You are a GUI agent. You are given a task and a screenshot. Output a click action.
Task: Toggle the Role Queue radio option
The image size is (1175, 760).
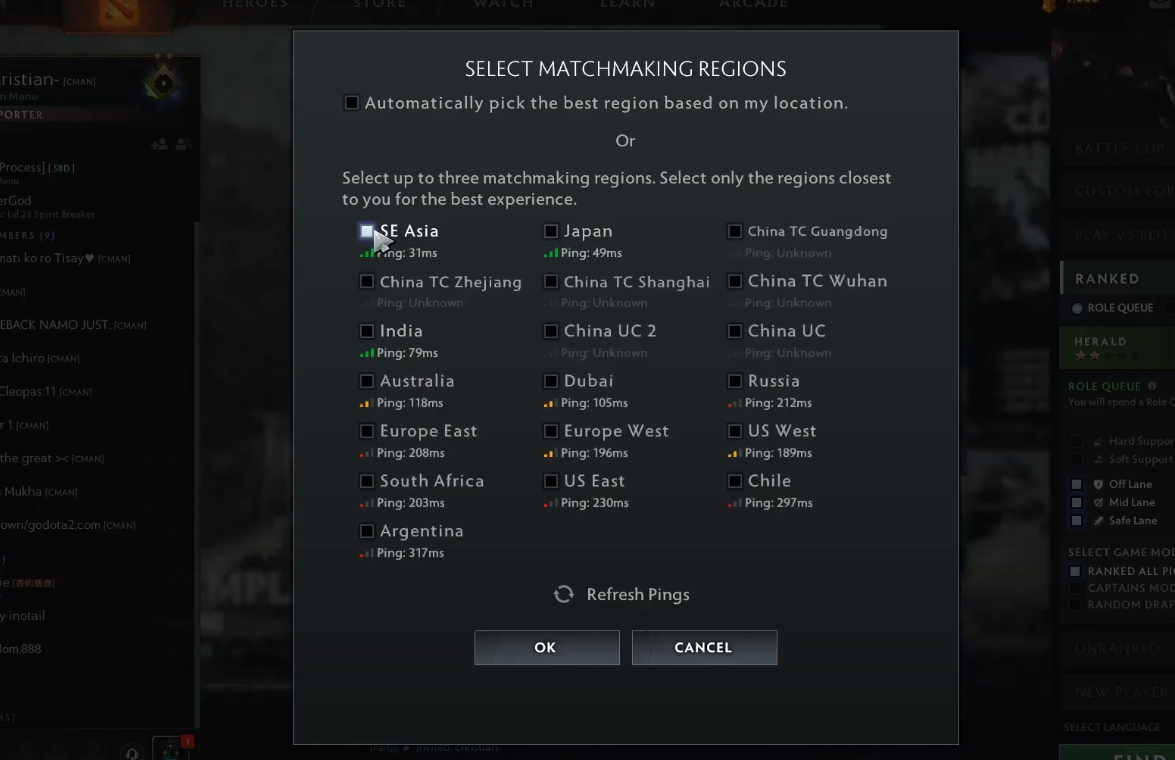tap(1078, 308)
